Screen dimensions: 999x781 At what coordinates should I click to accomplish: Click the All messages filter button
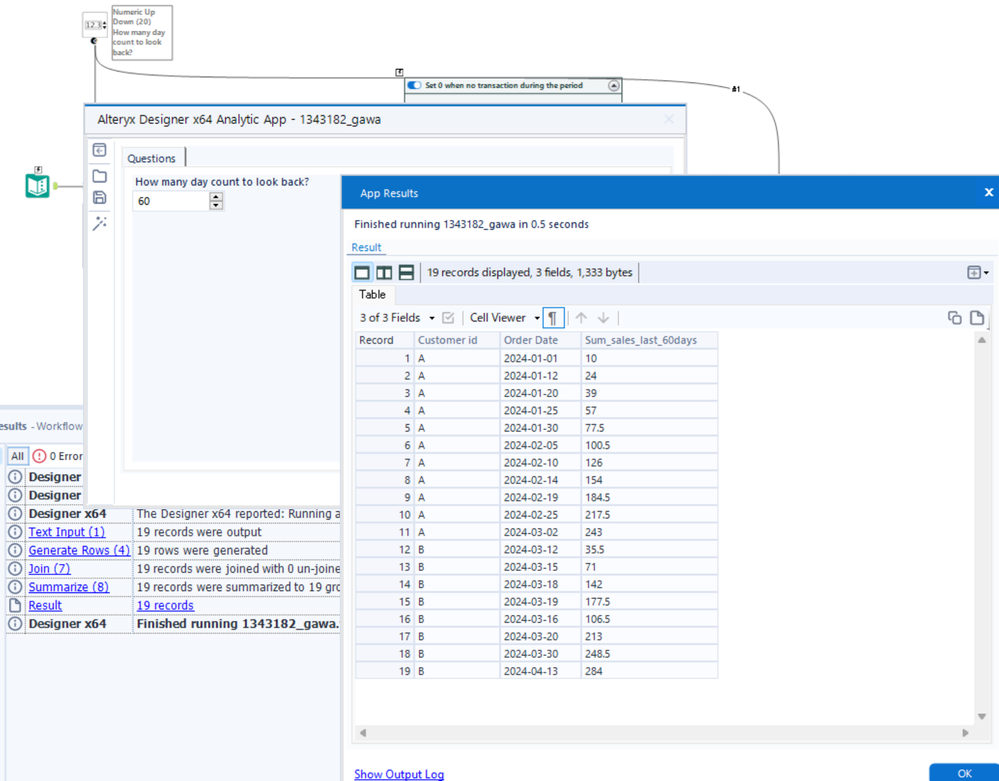coord(17,456)
